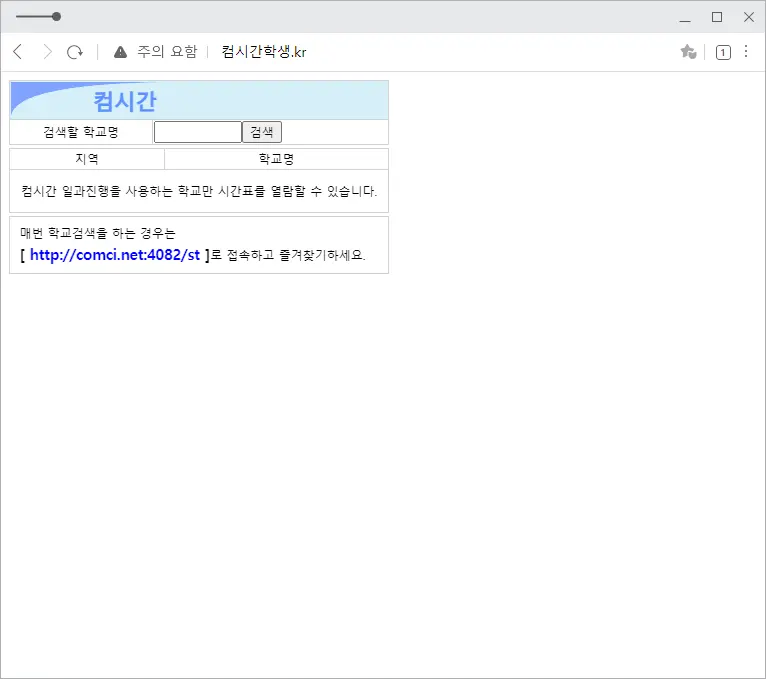Screen dimensions: 766x679
Task: Close the browser window
Action: pyautogui.click(x=749, y=17)
